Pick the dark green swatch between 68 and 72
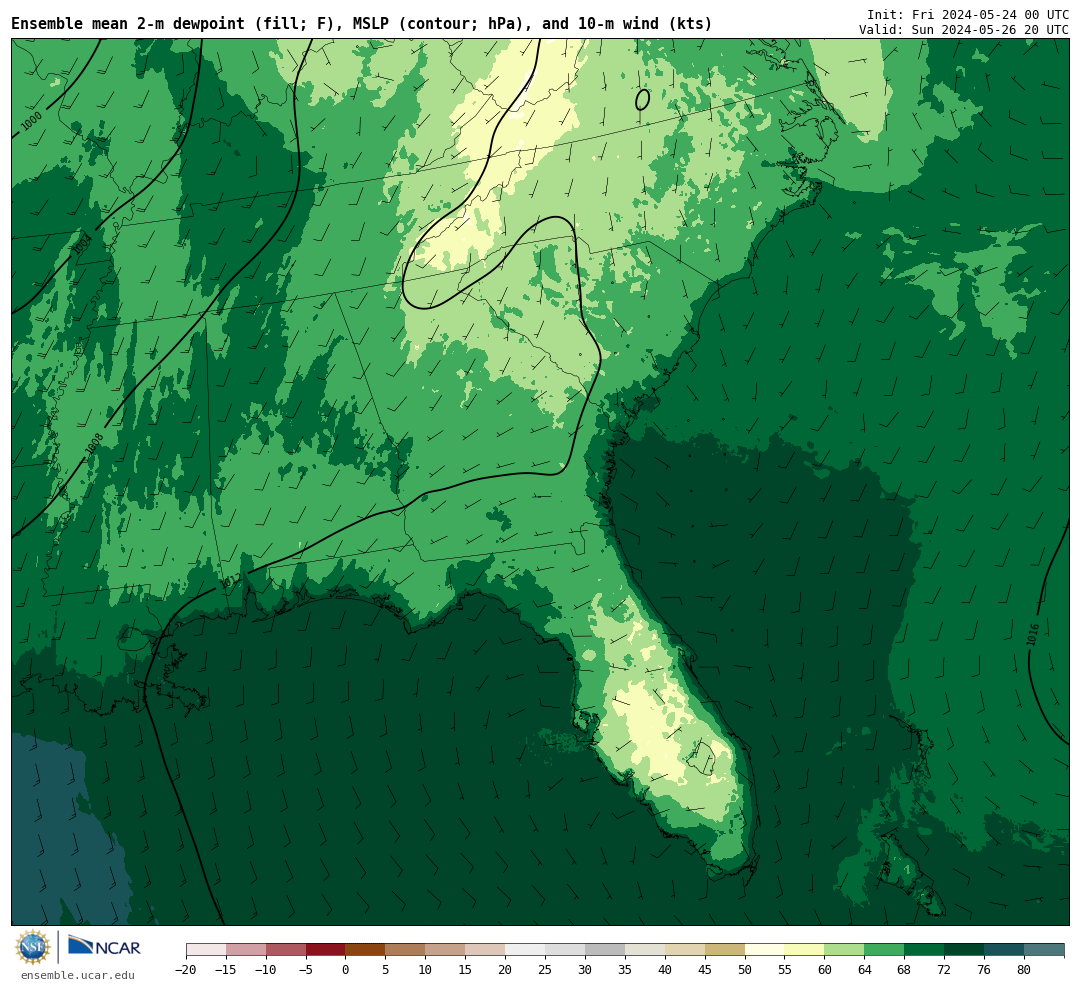 (925, 950)
